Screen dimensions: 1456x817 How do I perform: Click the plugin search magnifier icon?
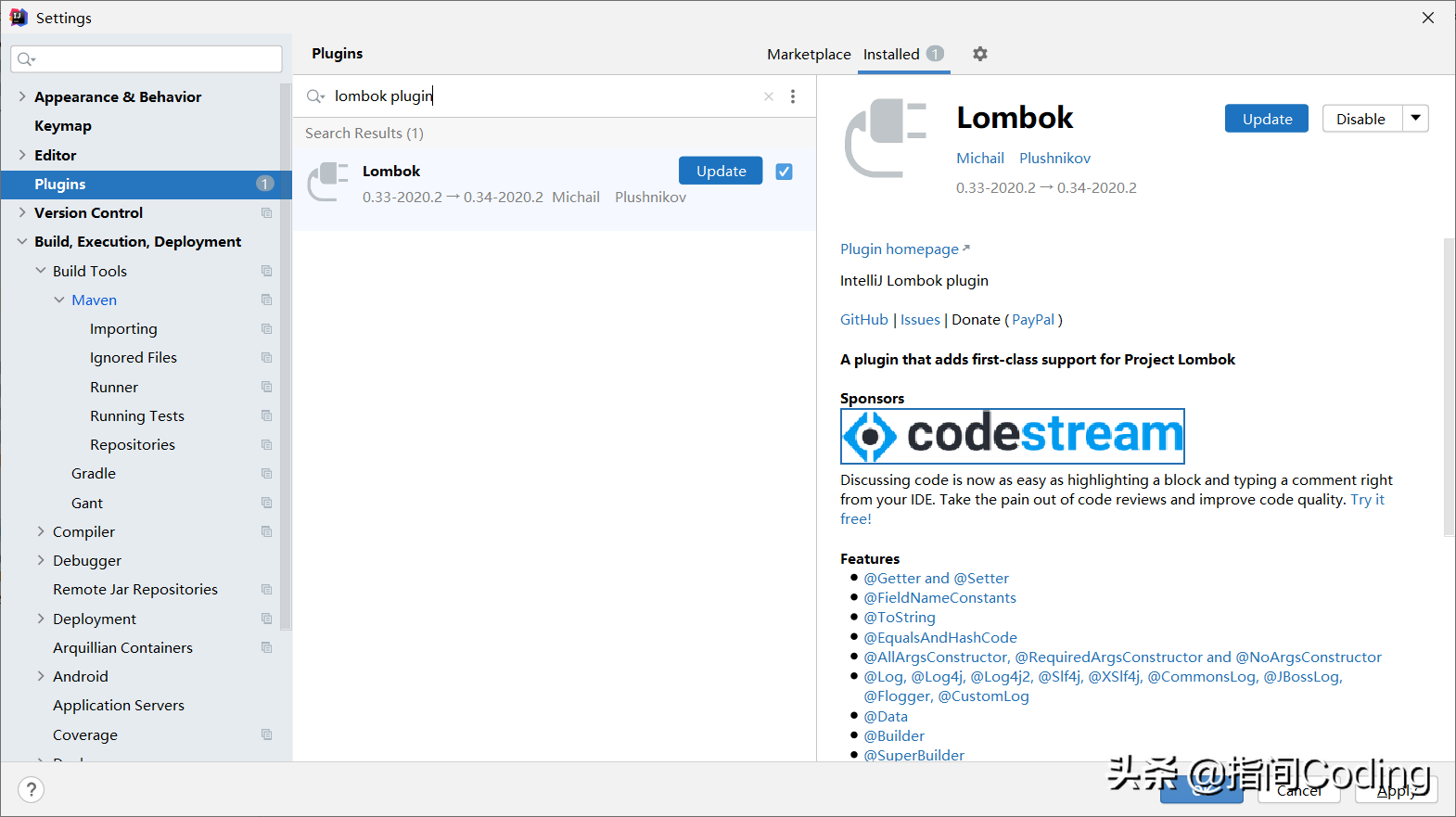[315, 96]
